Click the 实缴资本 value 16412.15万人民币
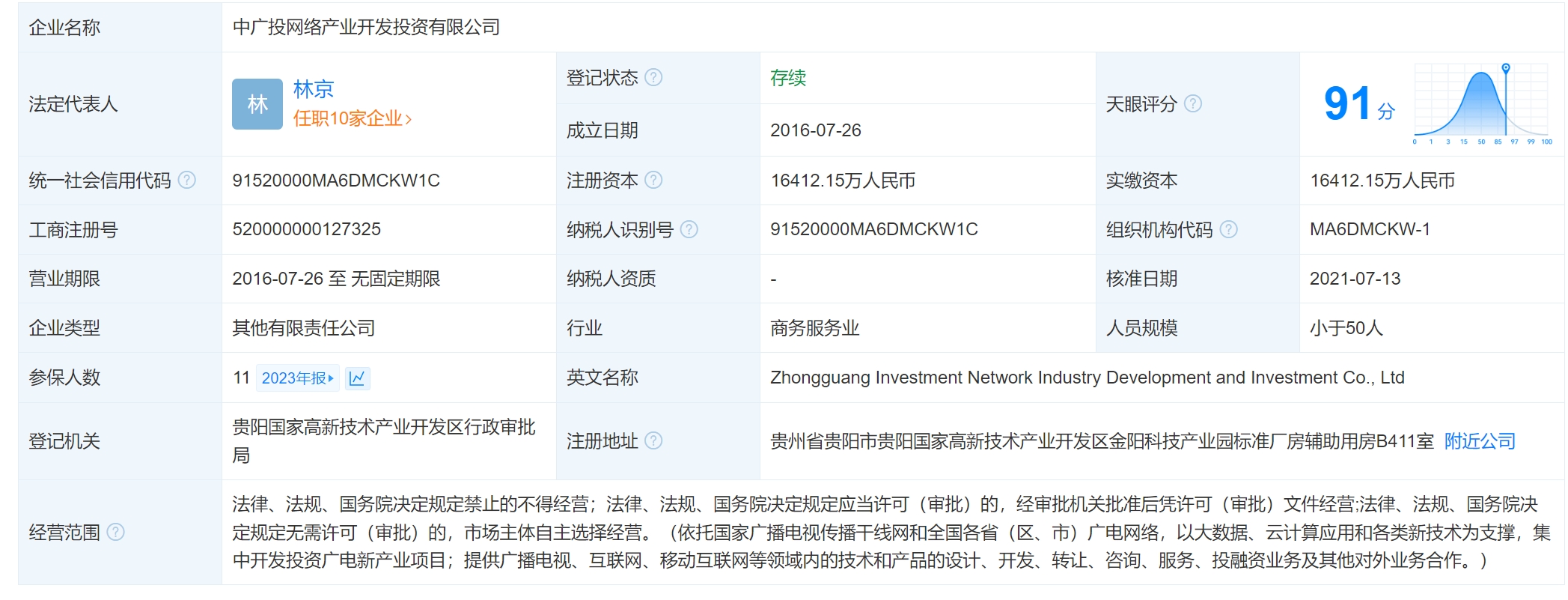 click(1382, 181)
